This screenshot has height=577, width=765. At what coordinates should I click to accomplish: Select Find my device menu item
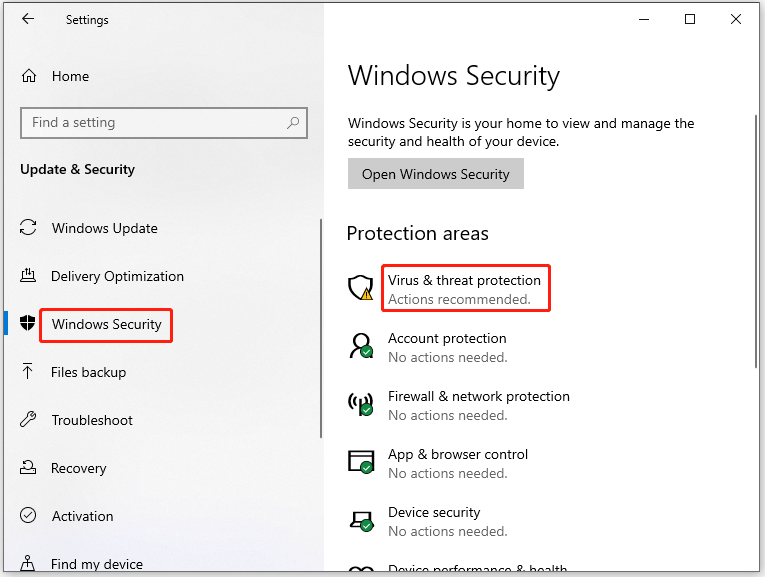[x=96, y=564]
